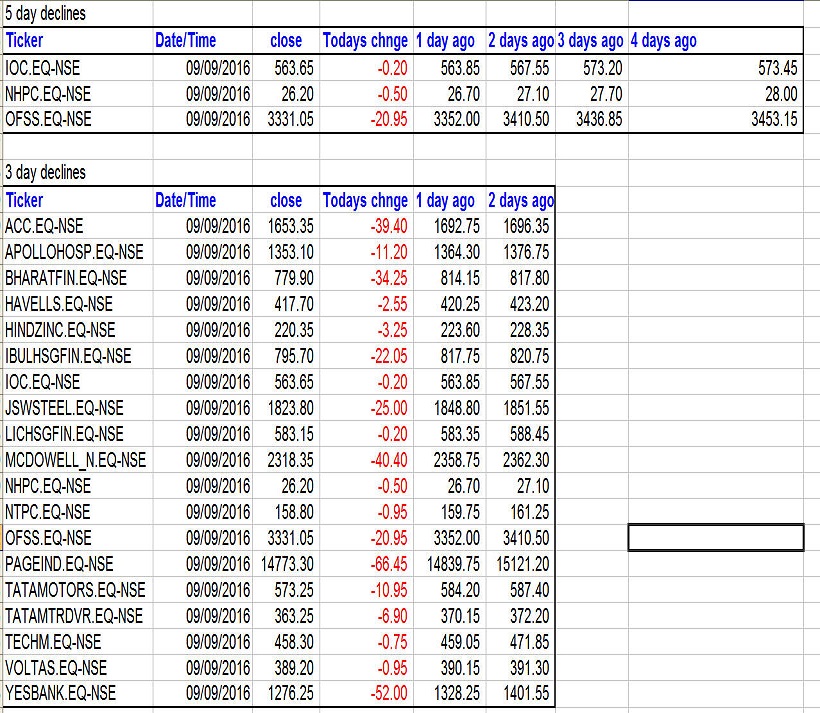
Task: Click the date cell in HINDZINC row
Action: point(217,330)
